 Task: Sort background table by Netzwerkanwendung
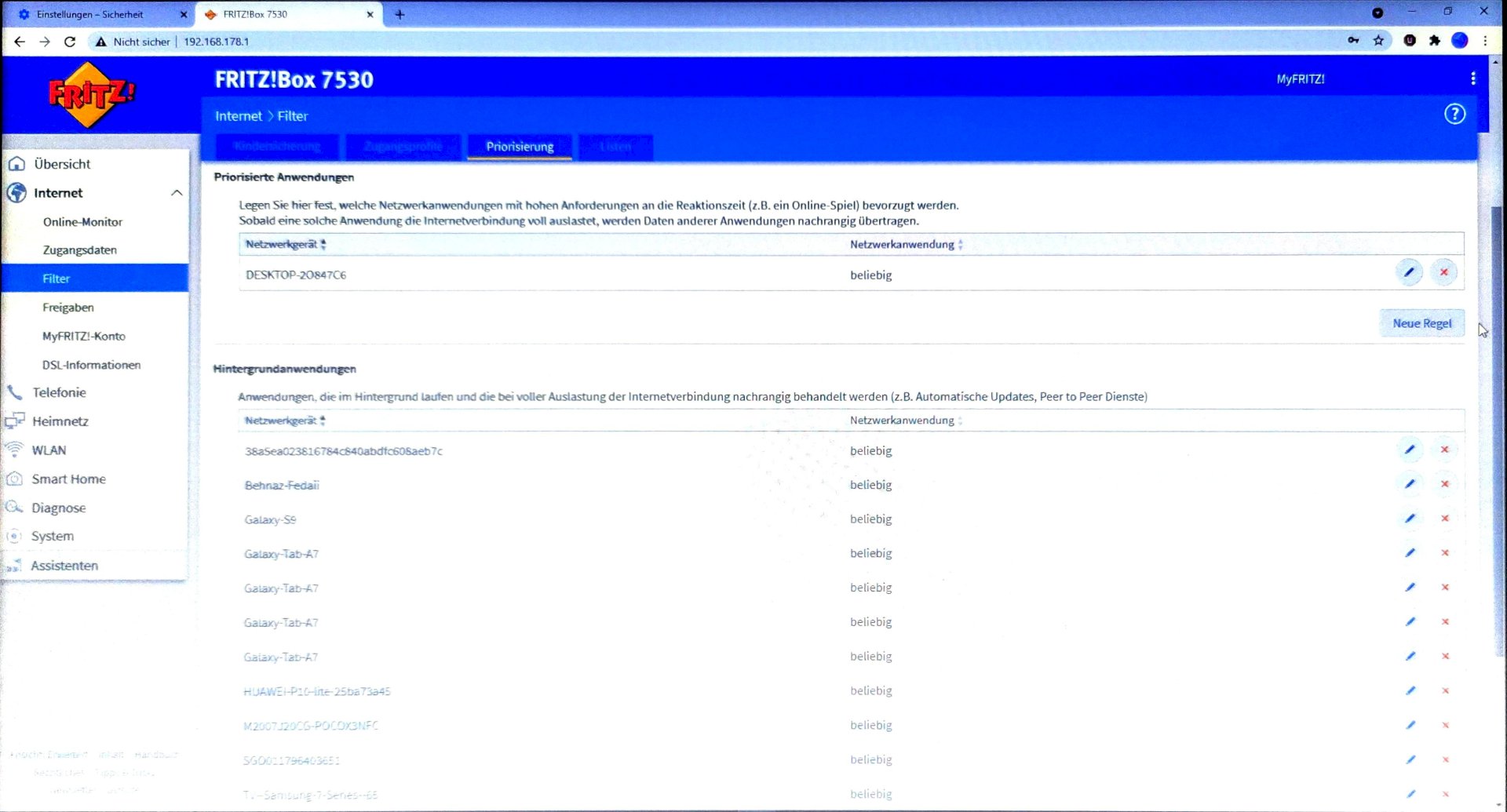[x=906, y=421]
